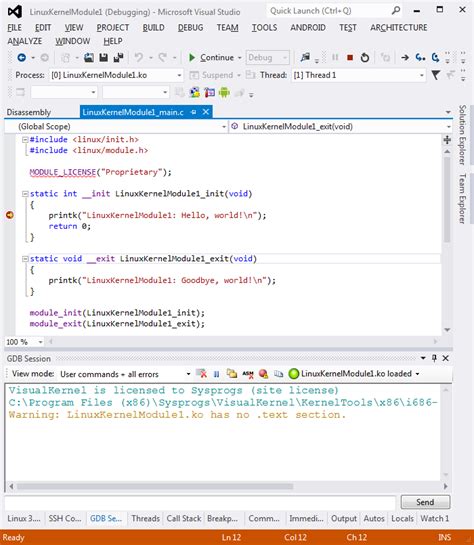Open the ANDROID menu

coord(308,27)
